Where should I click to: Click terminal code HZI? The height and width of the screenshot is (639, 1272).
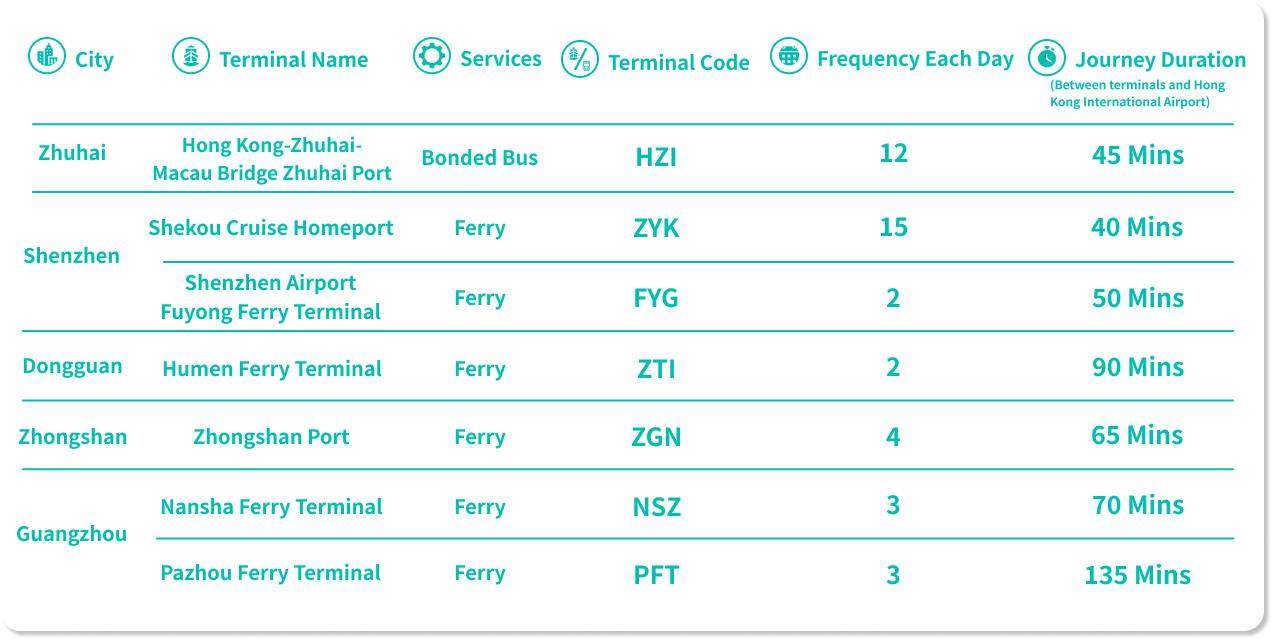click(x=656, y=157)
